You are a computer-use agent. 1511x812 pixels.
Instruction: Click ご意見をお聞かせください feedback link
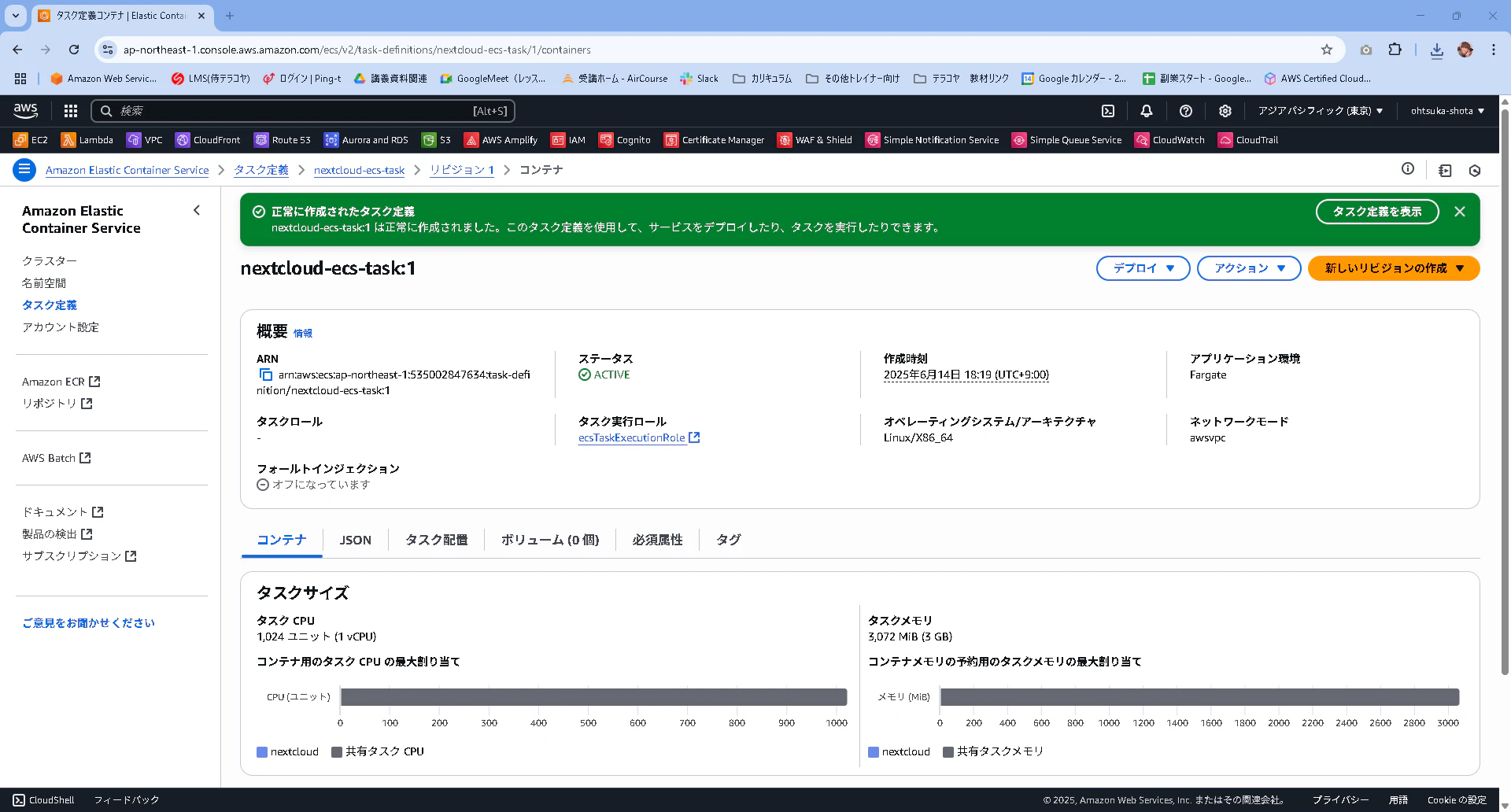pyautogui.click(x=89, y=623)
